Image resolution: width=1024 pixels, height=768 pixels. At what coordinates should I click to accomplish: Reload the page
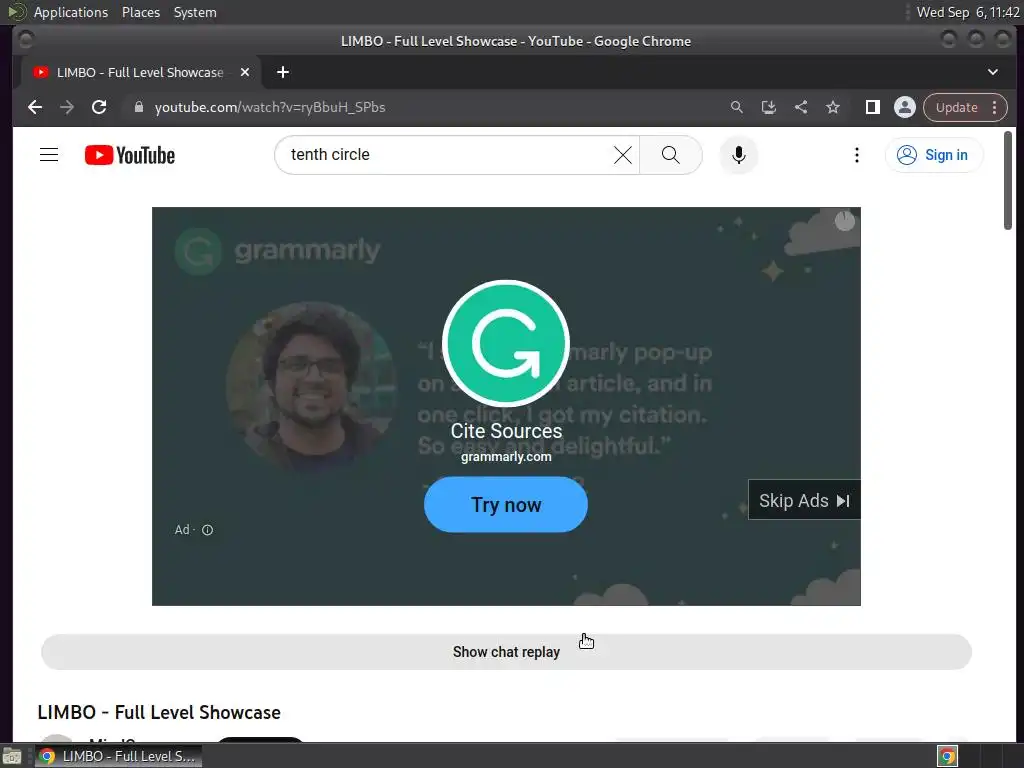tap(99, 107)
